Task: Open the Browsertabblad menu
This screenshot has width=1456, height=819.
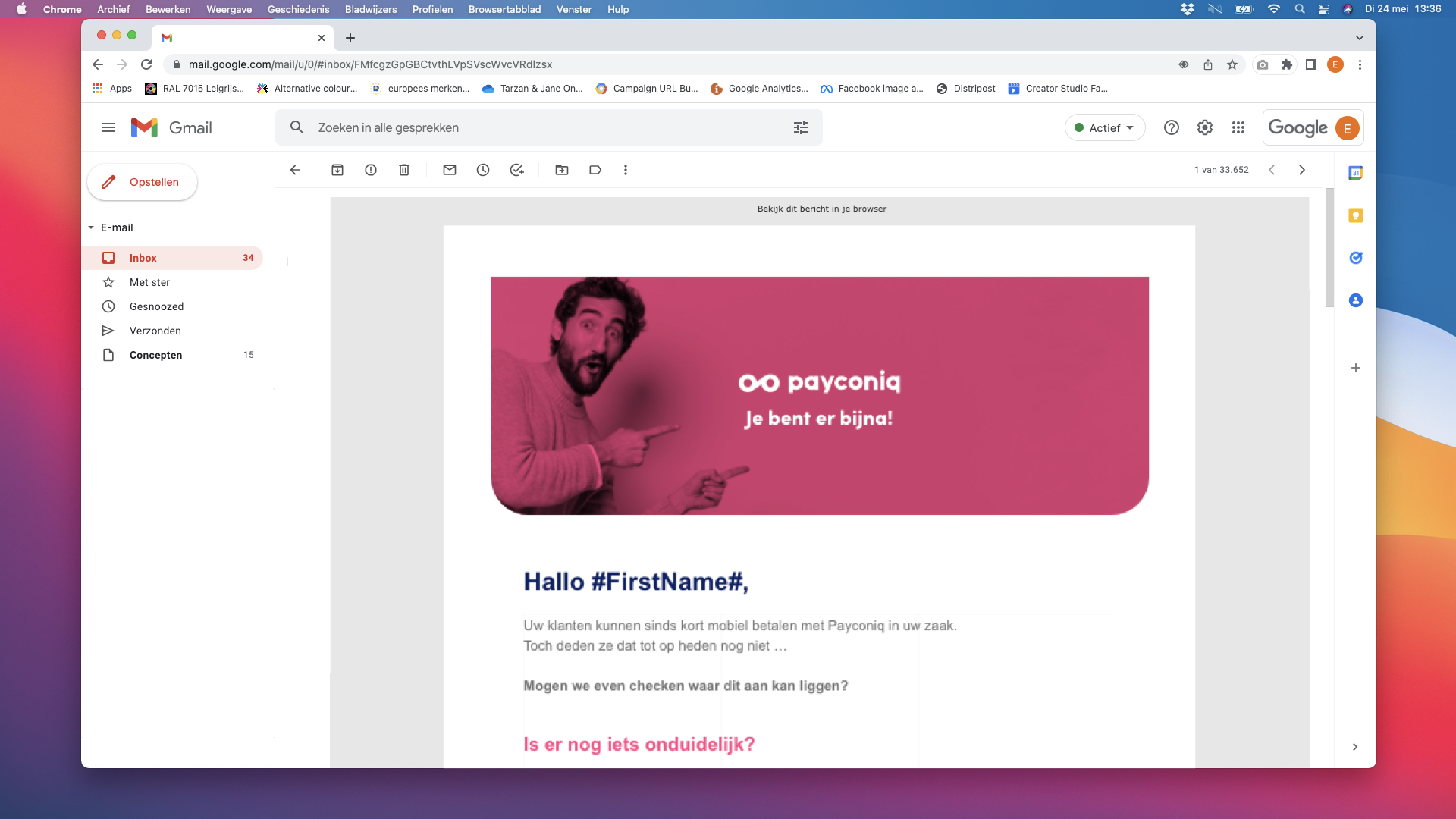Action: tap(505, 9)
